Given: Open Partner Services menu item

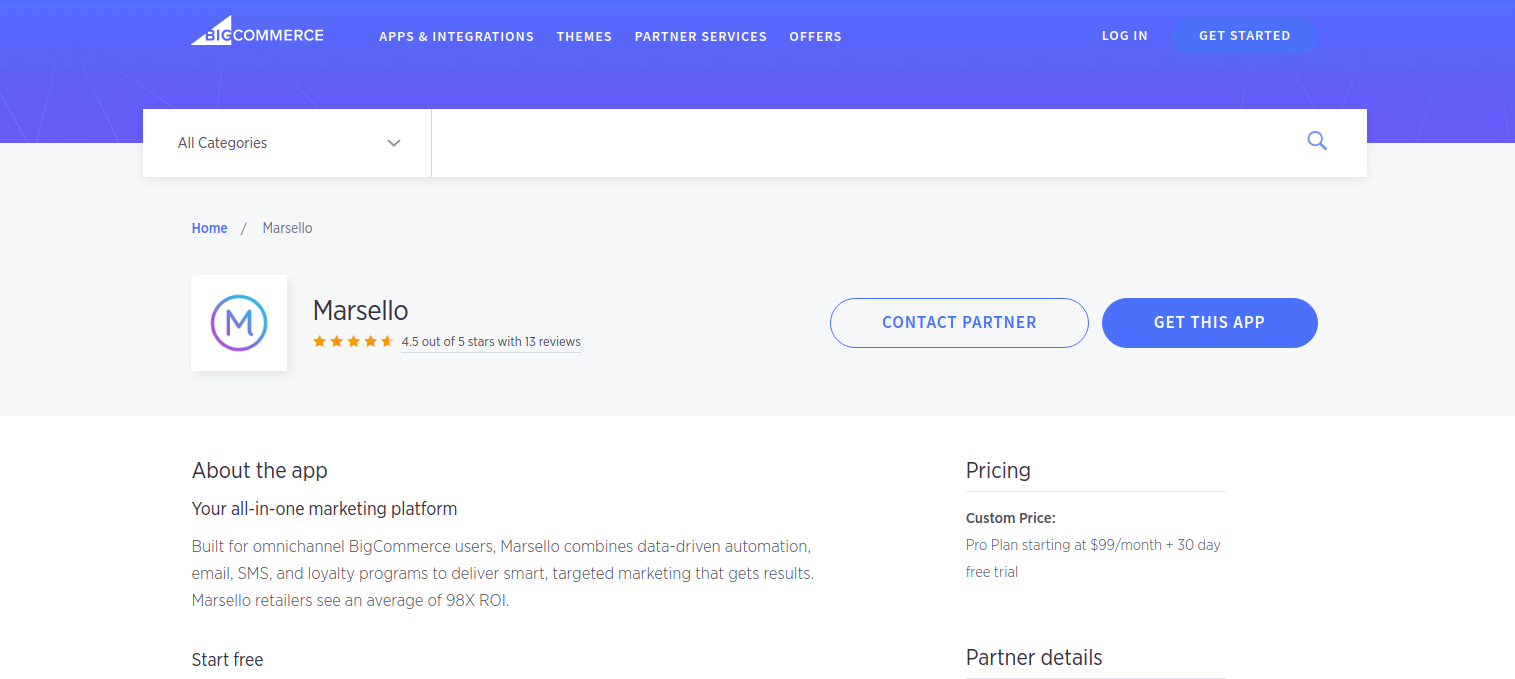Looking at the screenshot, I should click(x=701, y=36).
